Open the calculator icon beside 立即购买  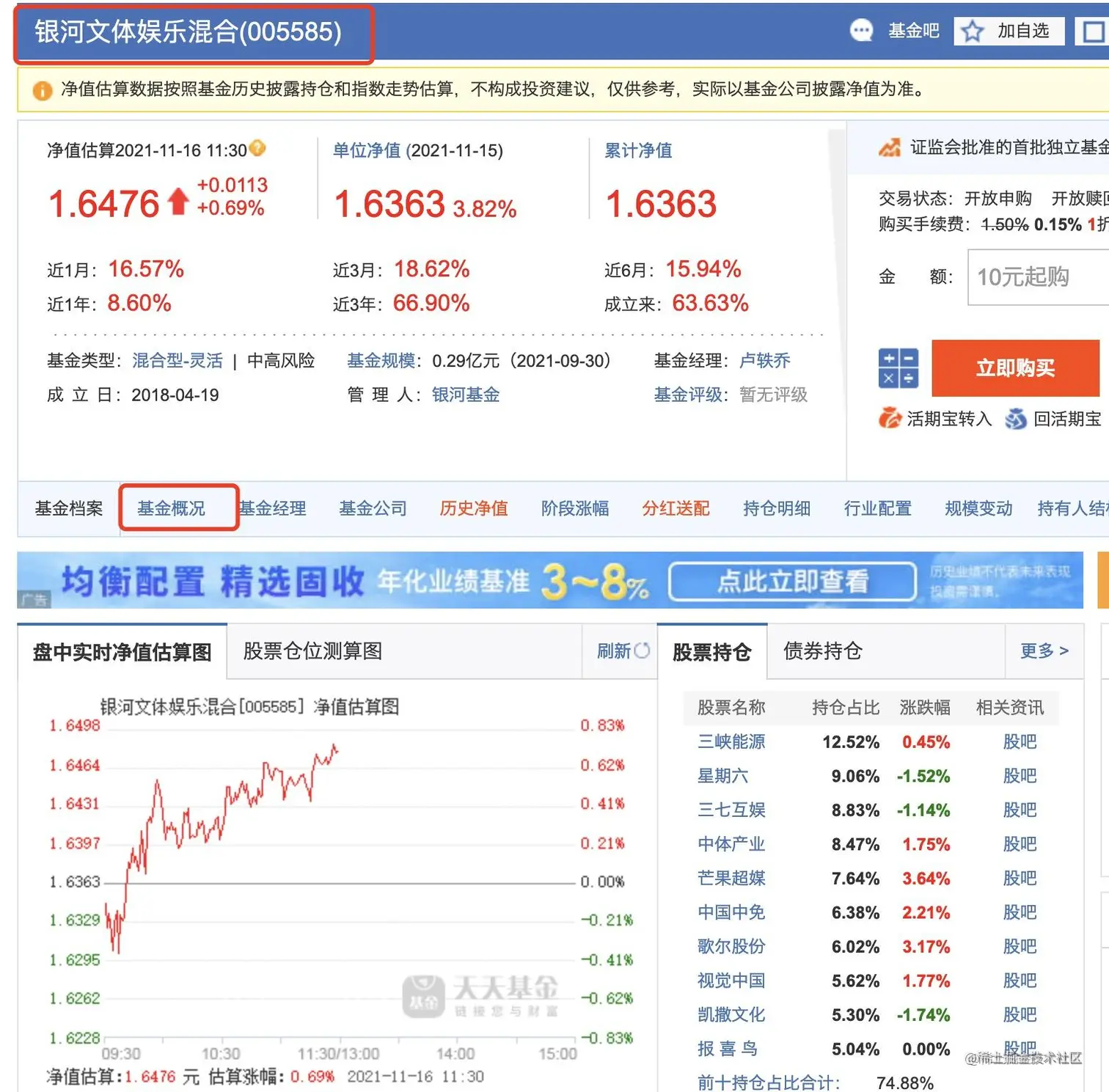coord(898,368)
